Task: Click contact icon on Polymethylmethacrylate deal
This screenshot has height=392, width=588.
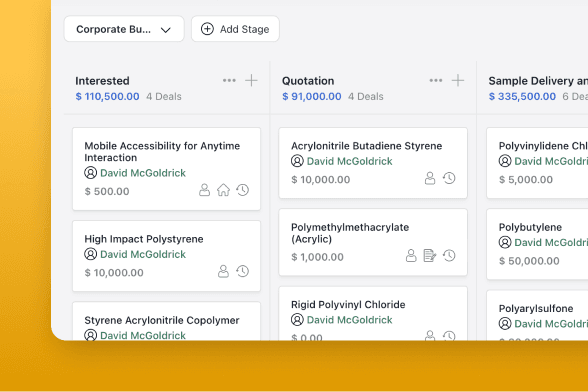Action: point(411,256)
